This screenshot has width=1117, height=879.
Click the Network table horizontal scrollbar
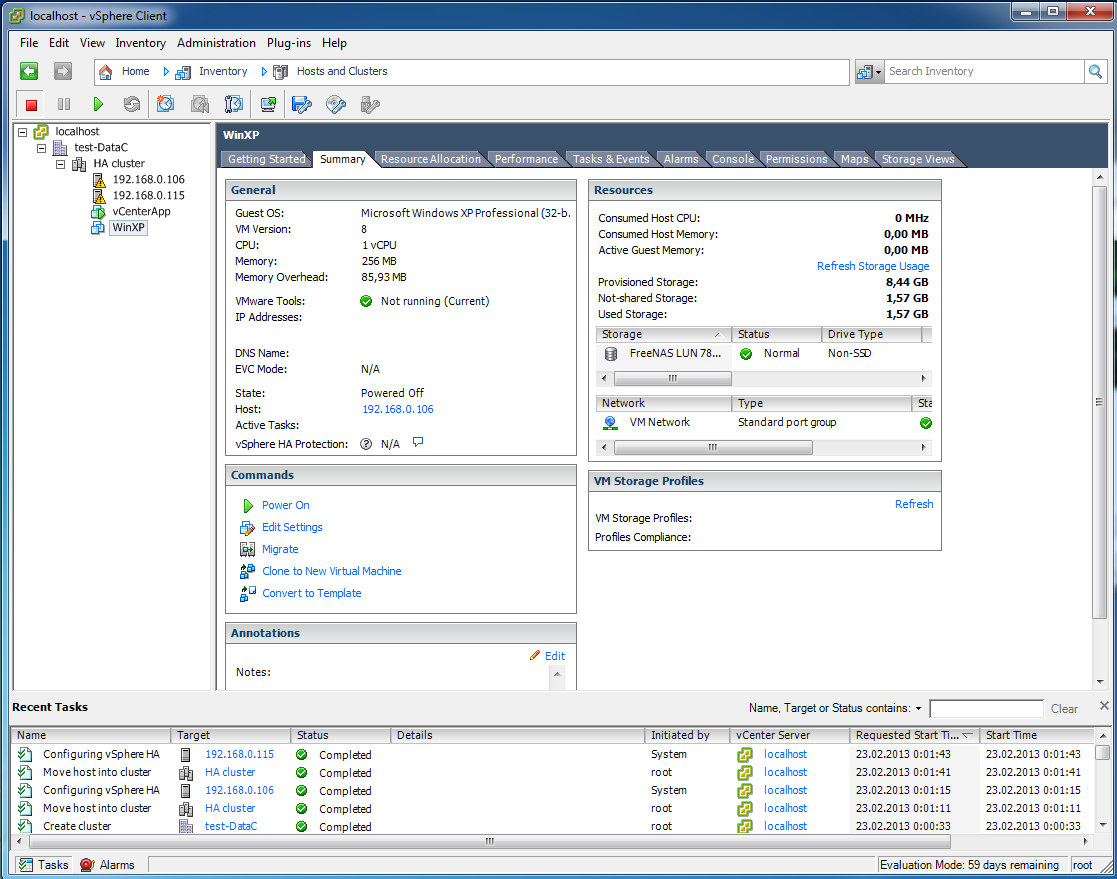[x=713, y=447]
